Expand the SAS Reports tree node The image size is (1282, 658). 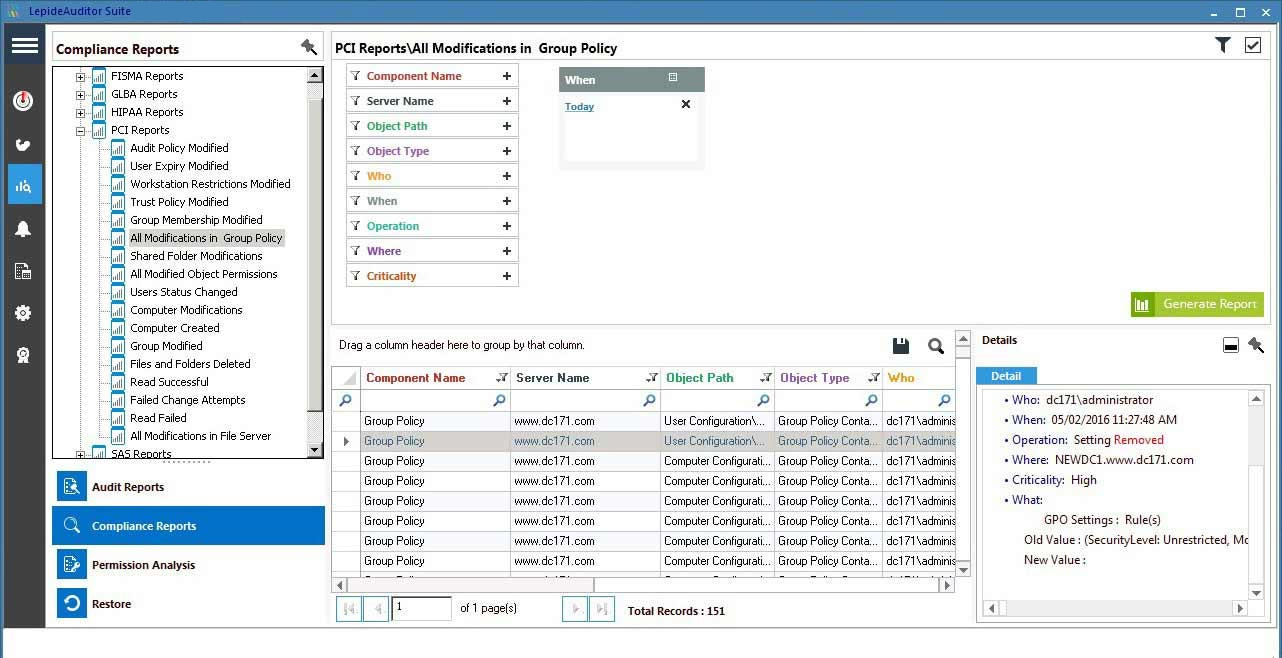(81, 454)
